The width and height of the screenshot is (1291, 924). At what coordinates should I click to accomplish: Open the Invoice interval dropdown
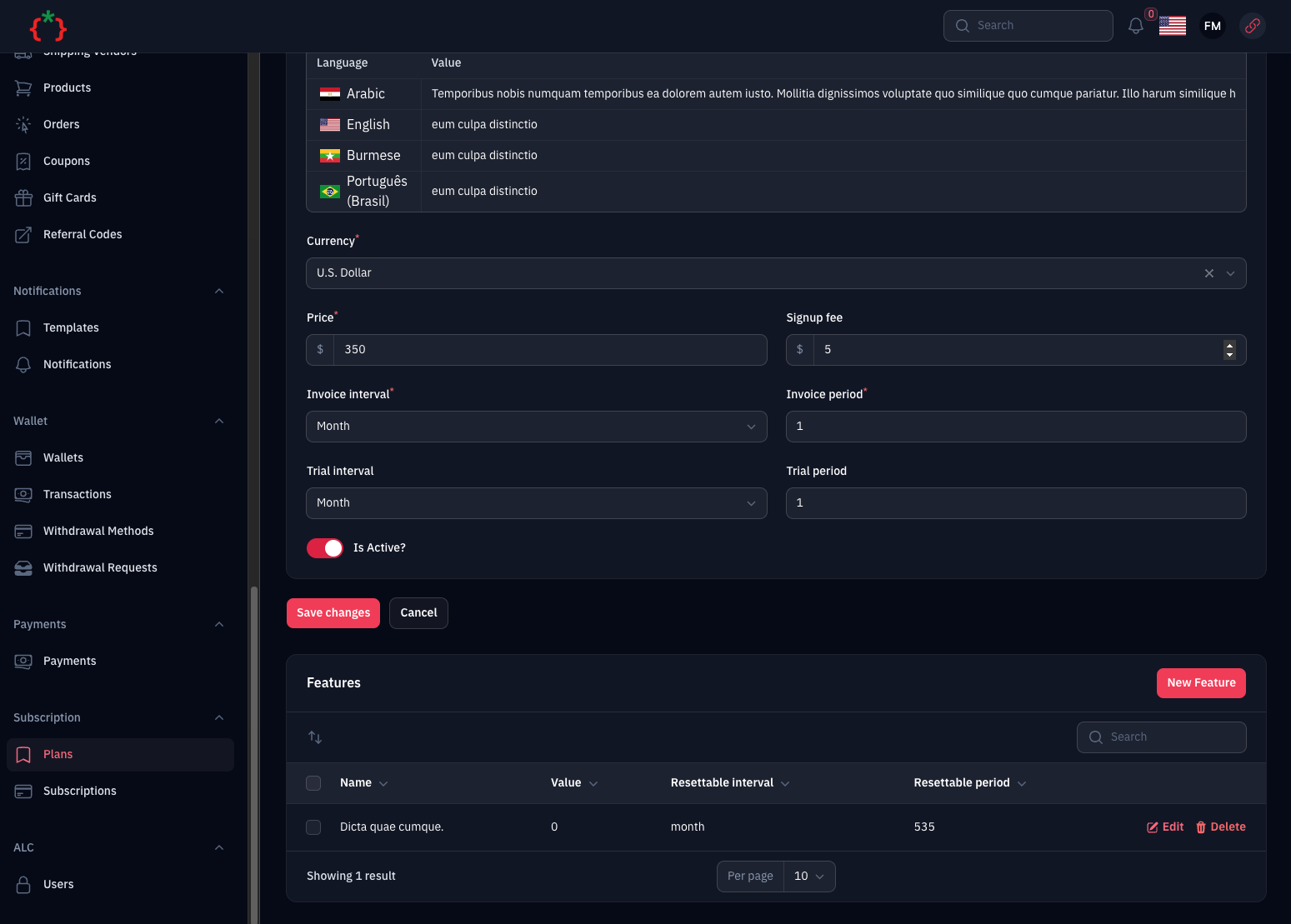[537, 427]
